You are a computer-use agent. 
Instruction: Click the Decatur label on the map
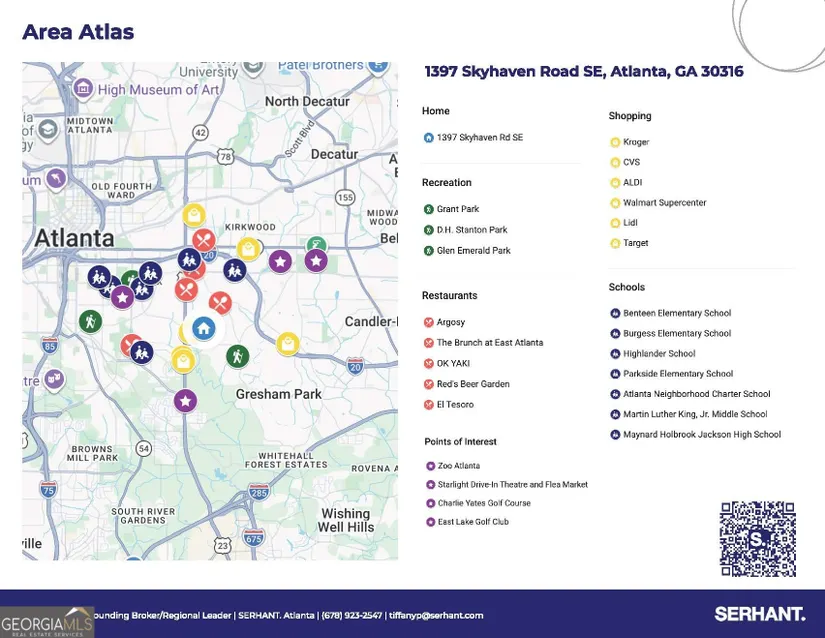tap(334, 154)
